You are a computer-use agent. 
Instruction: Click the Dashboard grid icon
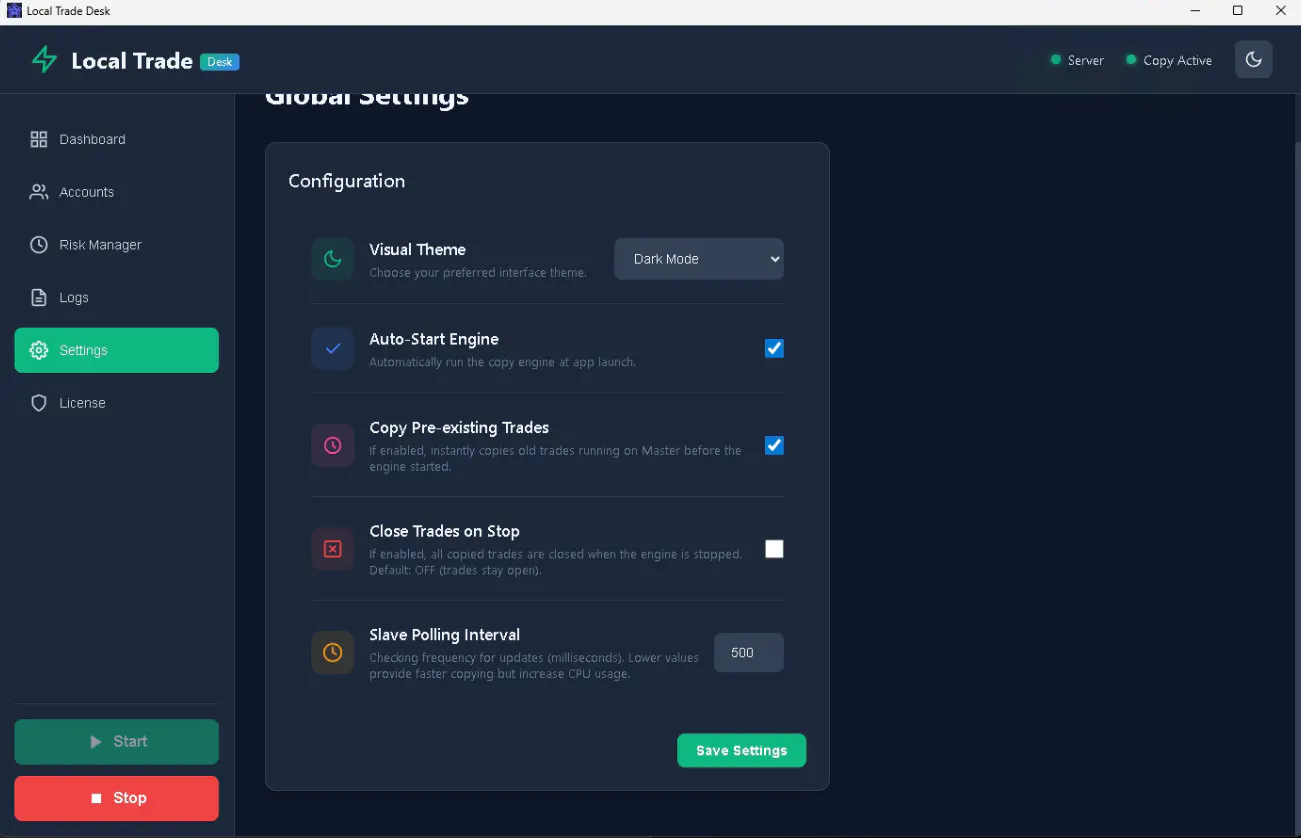(x=39, y=139)
